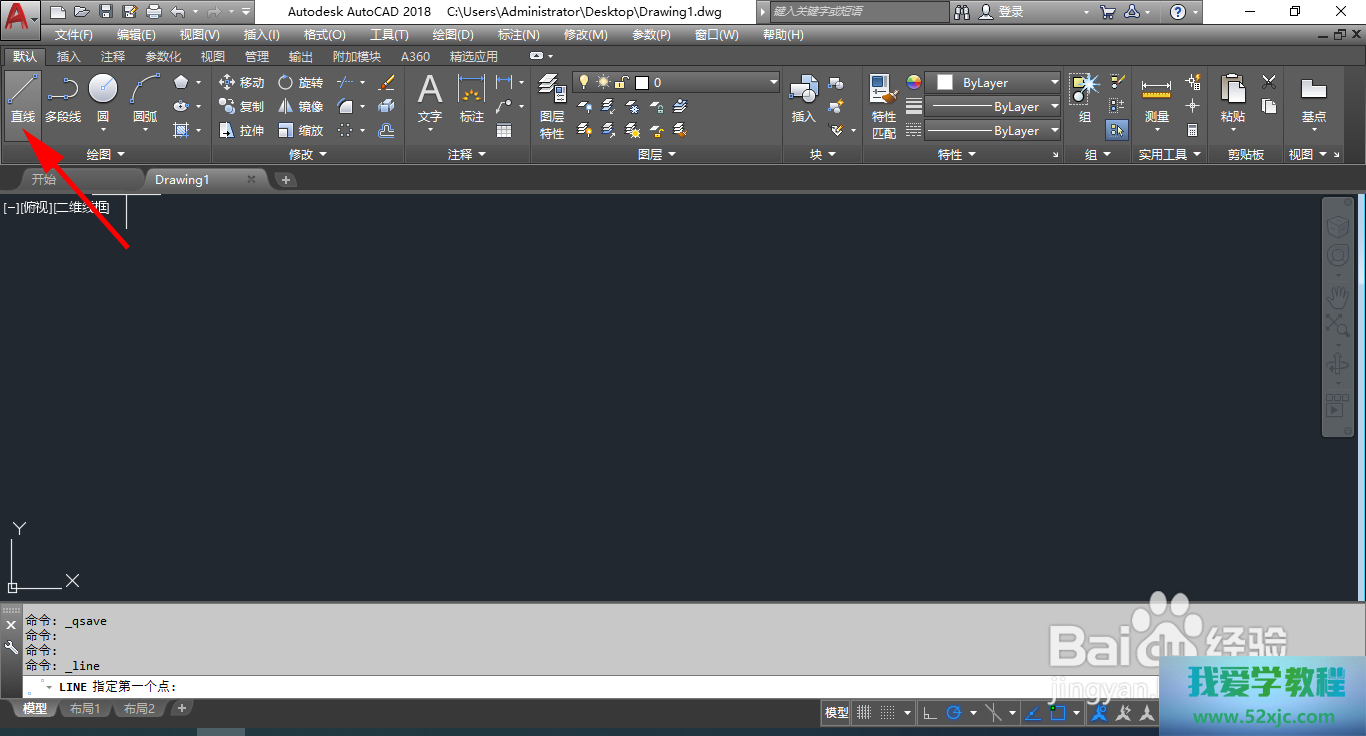Screen dimensions: 1366x736
Task: Open the Text (文字) annotation tool
Action: coord(429,100)
